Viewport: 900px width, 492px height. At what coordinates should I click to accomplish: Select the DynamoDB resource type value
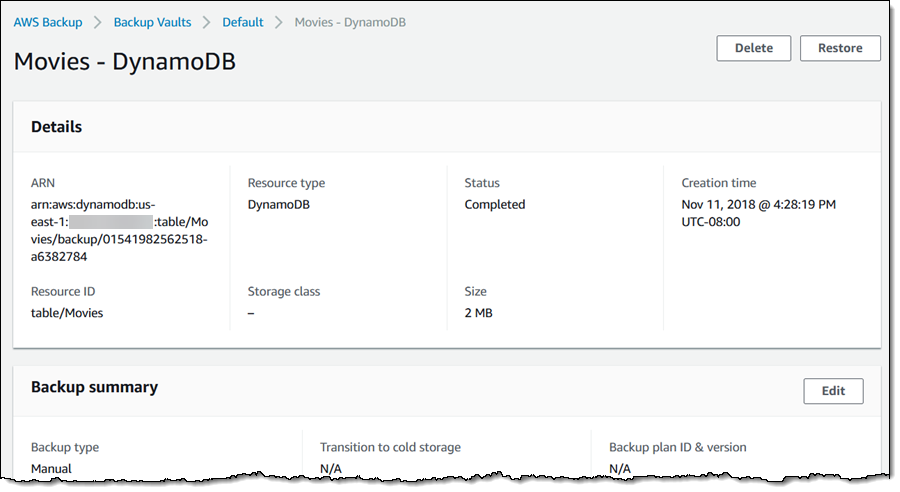(280, 204)
